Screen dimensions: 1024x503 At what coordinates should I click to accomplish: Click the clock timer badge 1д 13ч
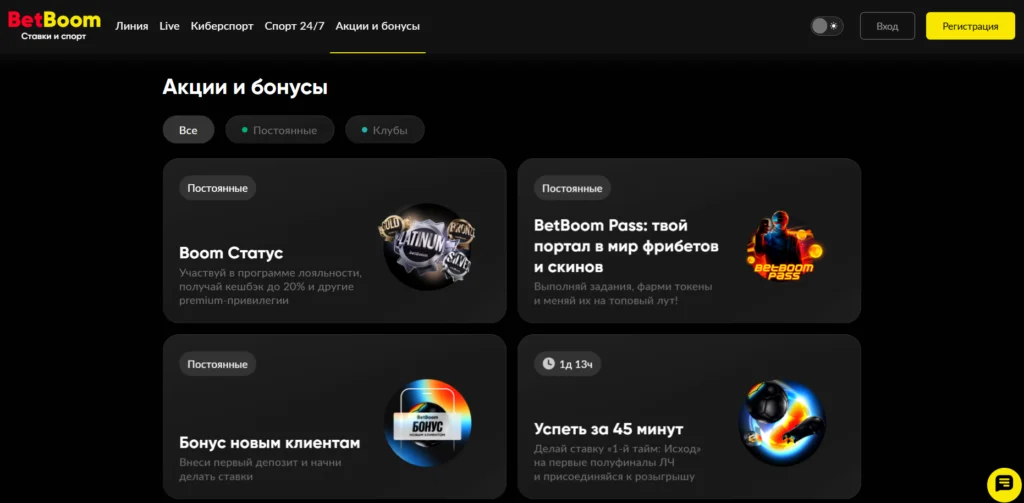568,364
